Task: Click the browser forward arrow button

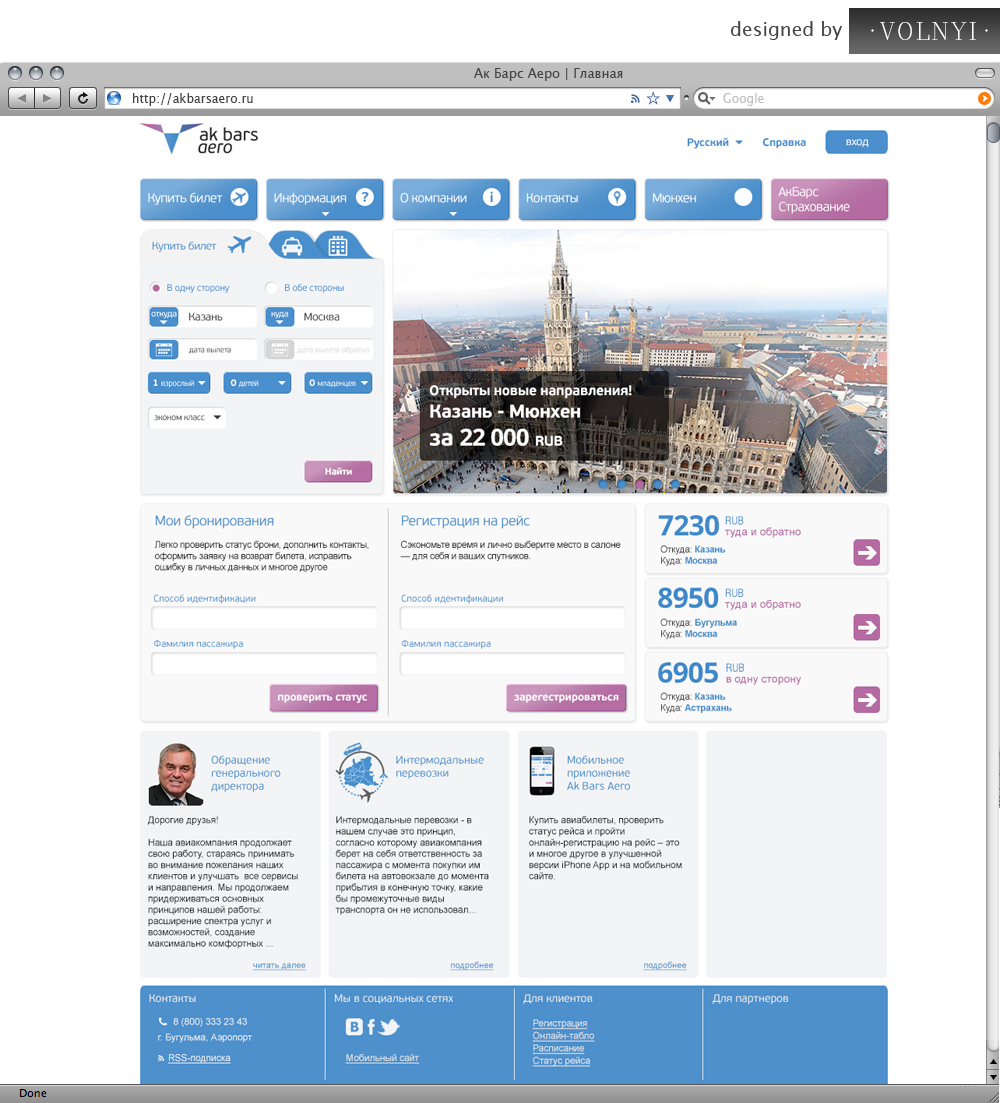Action: (x=47, y=98)
